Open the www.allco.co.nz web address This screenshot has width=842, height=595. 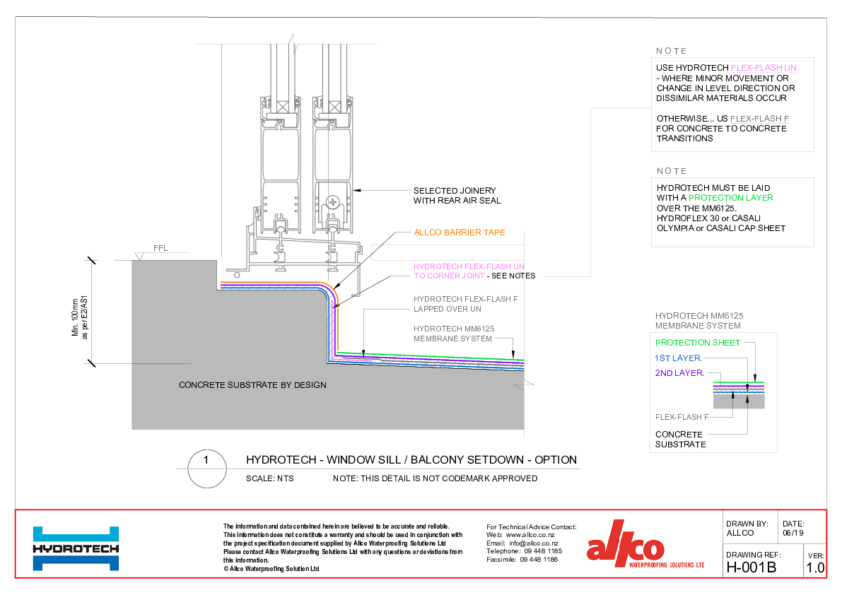pos(530,535)
